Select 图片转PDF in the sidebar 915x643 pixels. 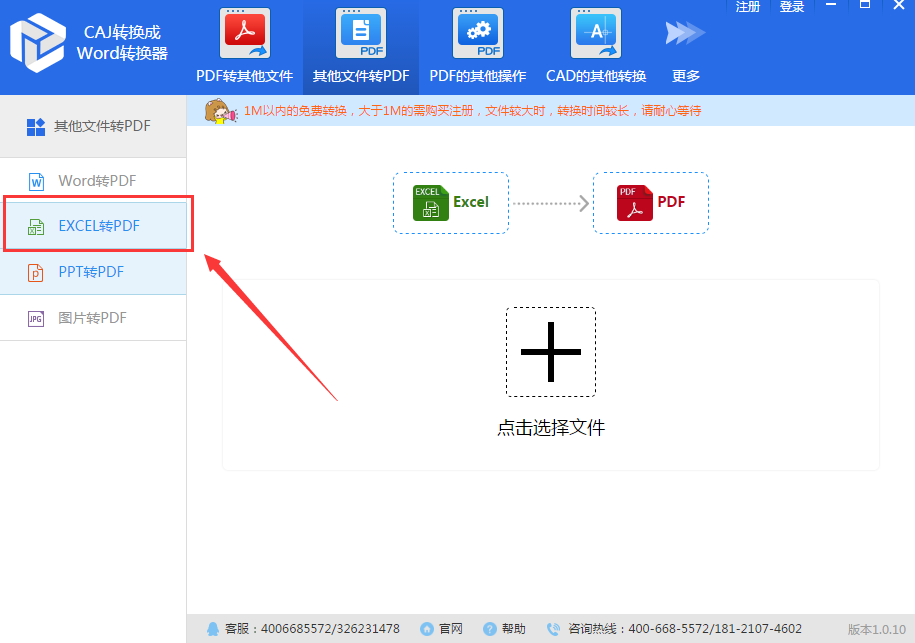pyautogui.click(x=93, y=318)
